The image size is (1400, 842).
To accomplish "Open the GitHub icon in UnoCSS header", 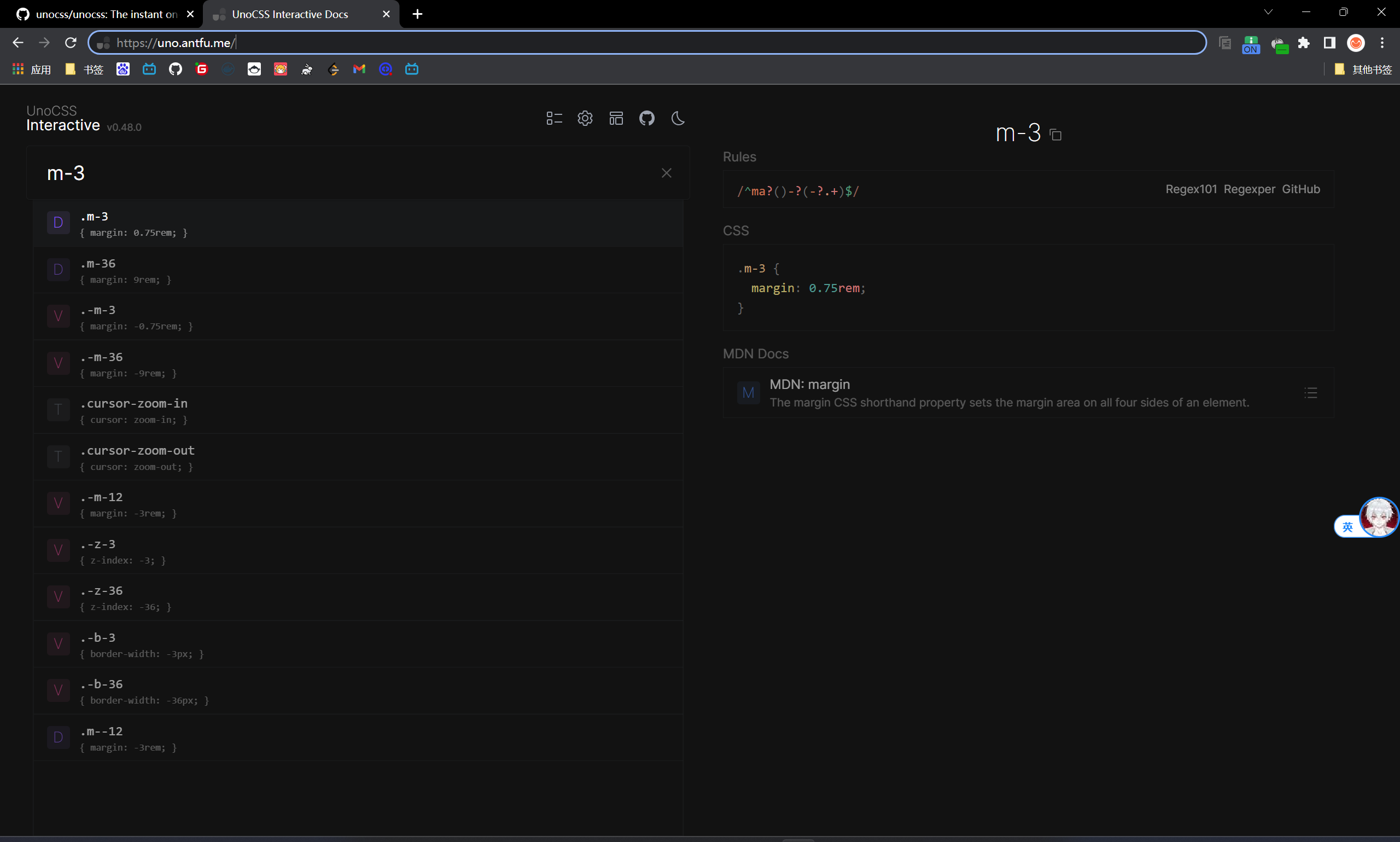I will 647,118.
